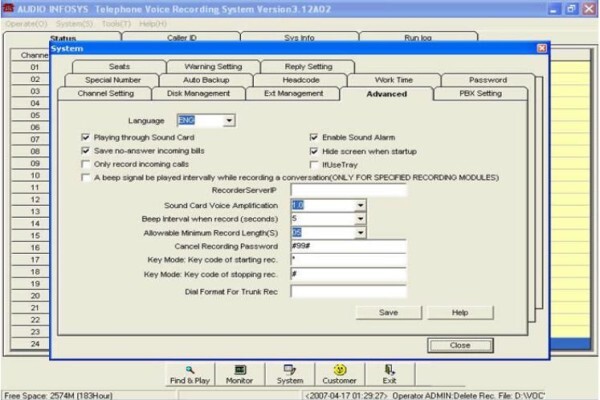Viewport: 600px width, 400px height.
Task: Open the Password tab
Action: 488,80
